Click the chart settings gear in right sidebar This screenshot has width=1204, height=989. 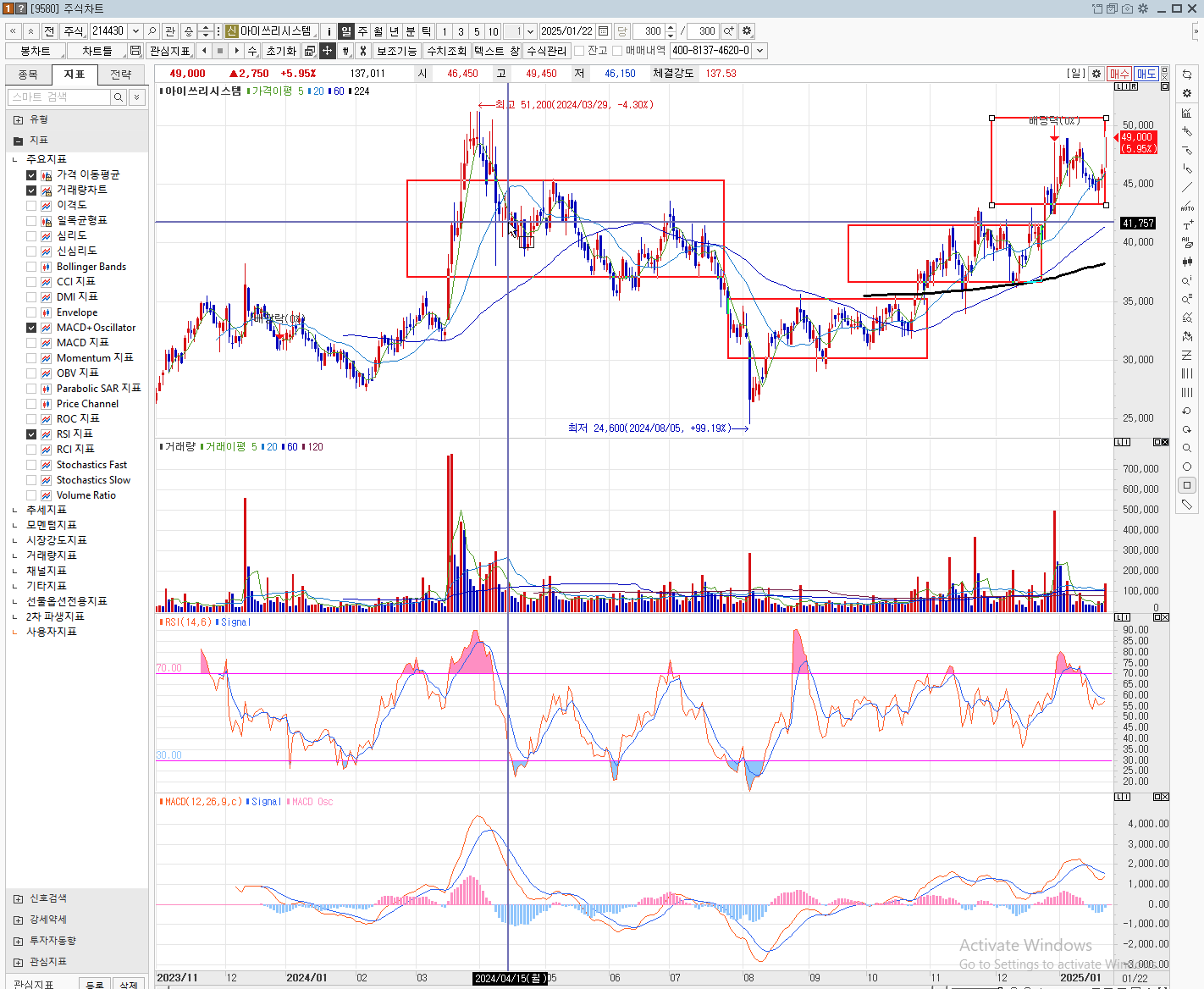click(x=1187, y=93)
